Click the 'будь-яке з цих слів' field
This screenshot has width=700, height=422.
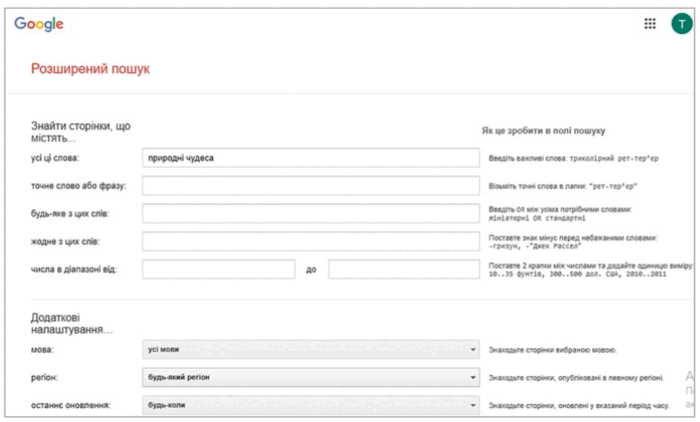click(311, 213)
